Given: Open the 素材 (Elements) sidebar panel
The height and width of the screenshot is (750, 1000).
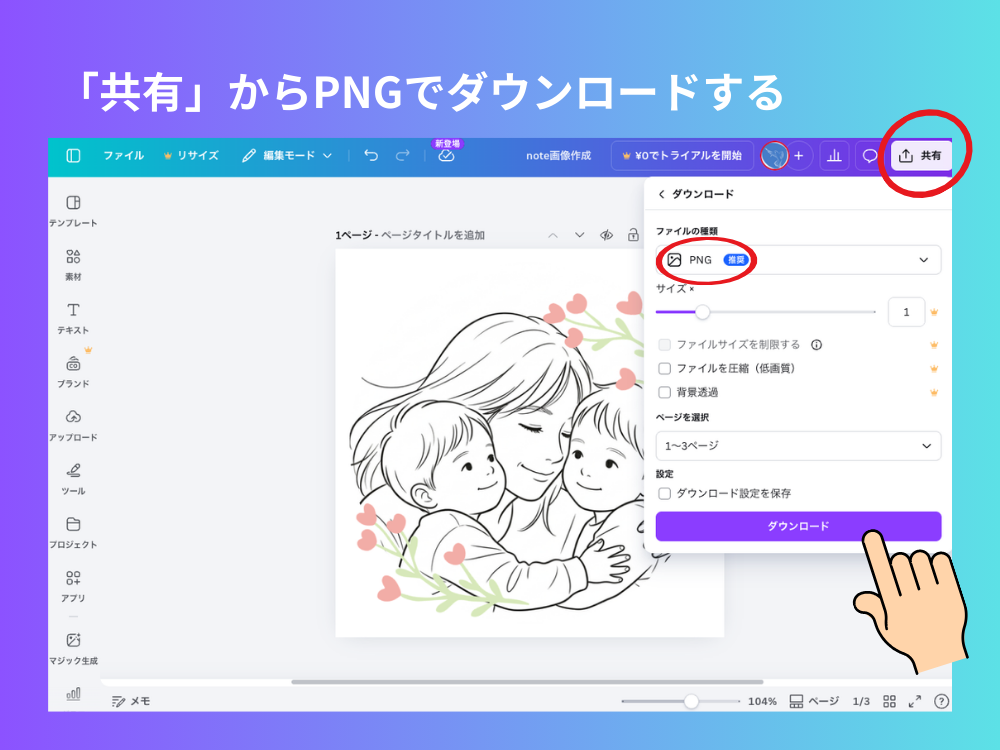Looking at the screenshot, I should point(73,257).
